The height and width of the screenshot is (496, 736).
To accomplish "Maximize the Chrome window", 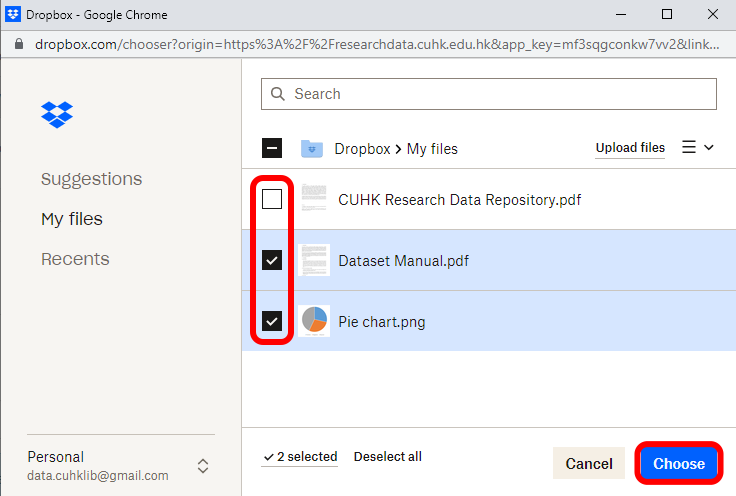I will pos(667,15).
